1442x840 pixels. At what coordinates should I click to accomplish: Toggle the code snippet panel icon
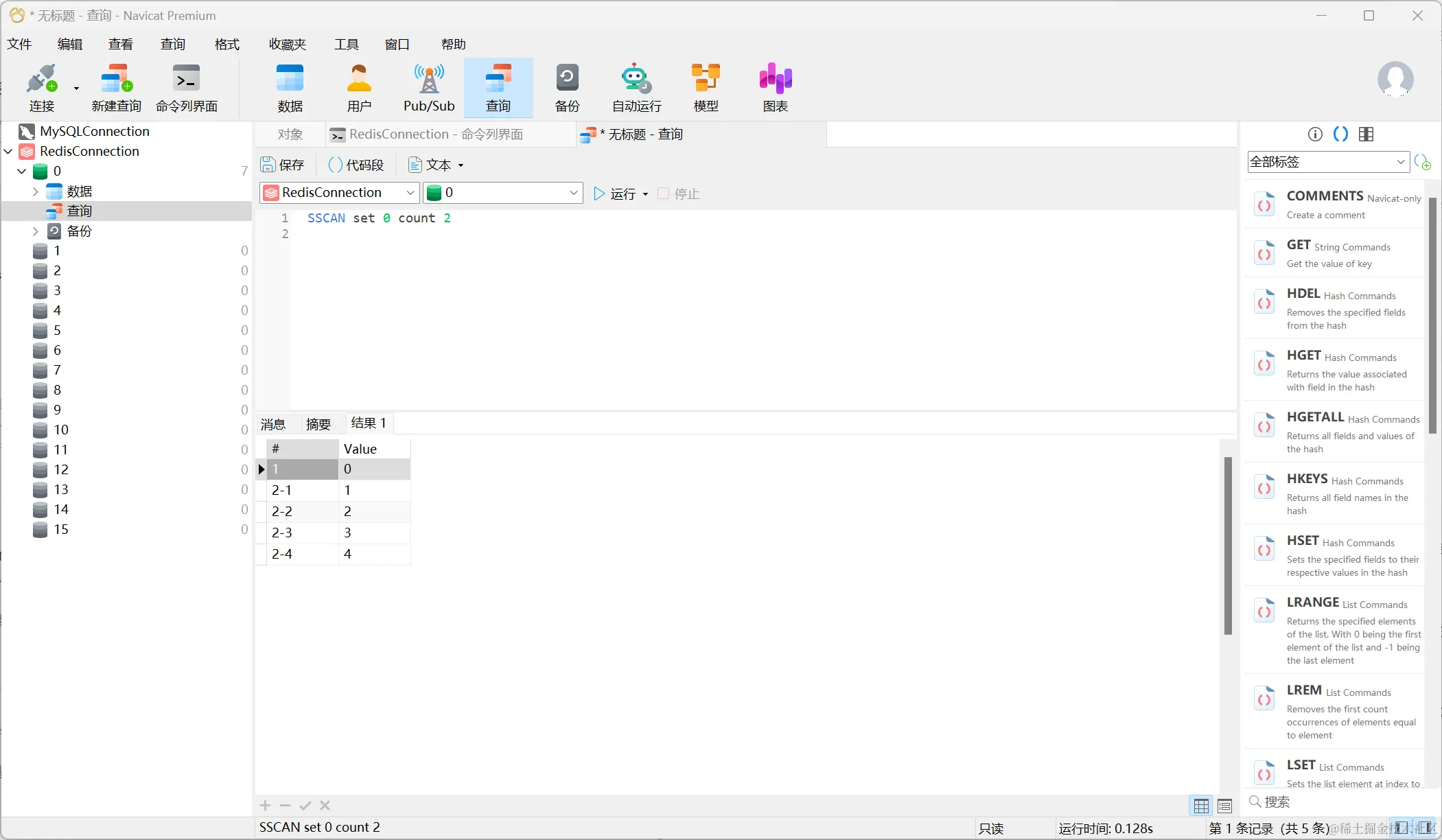(1340, 134)
